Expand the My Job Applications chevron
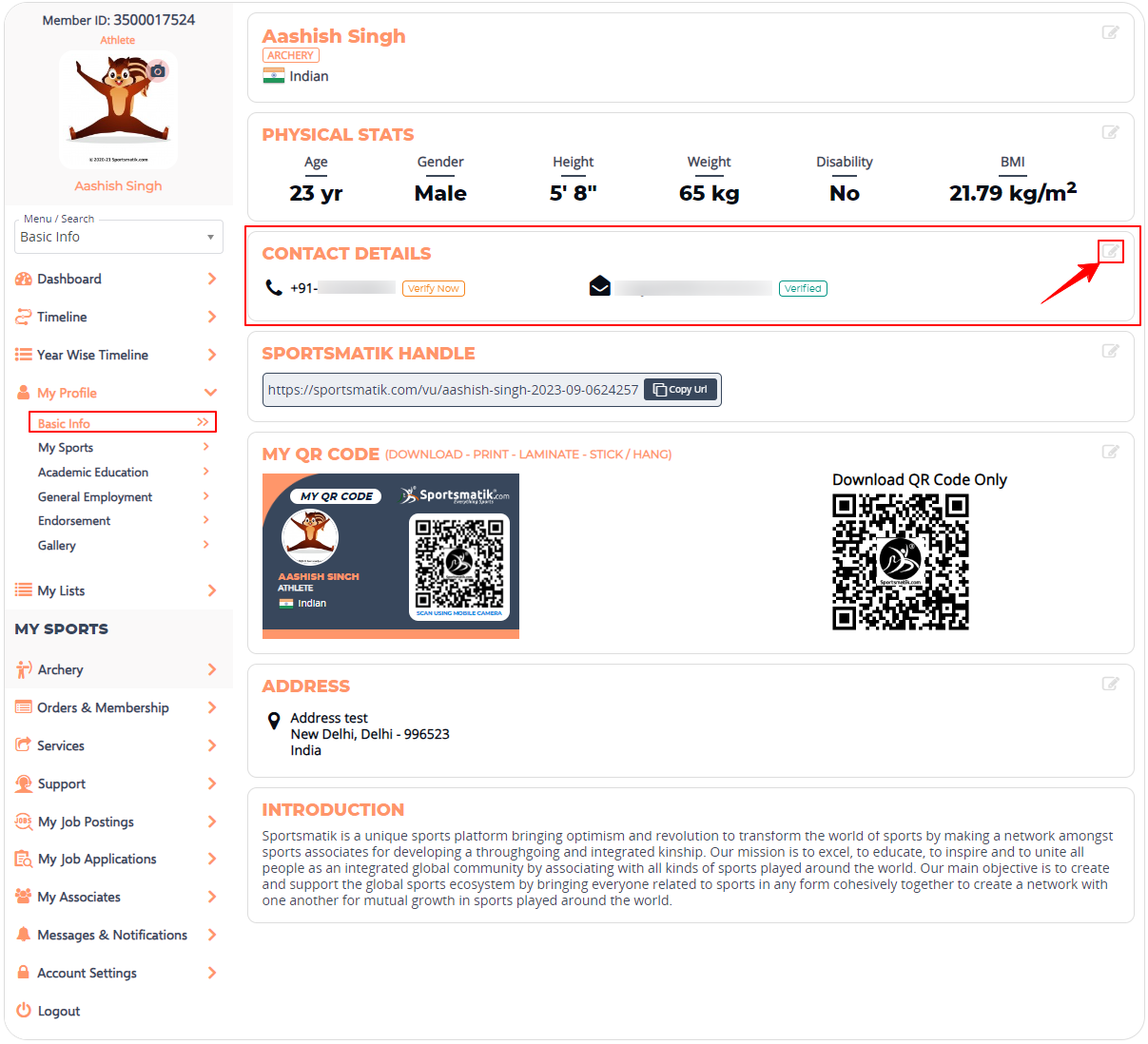The height and width of the screenshot is (1044, 1148). 212,859
